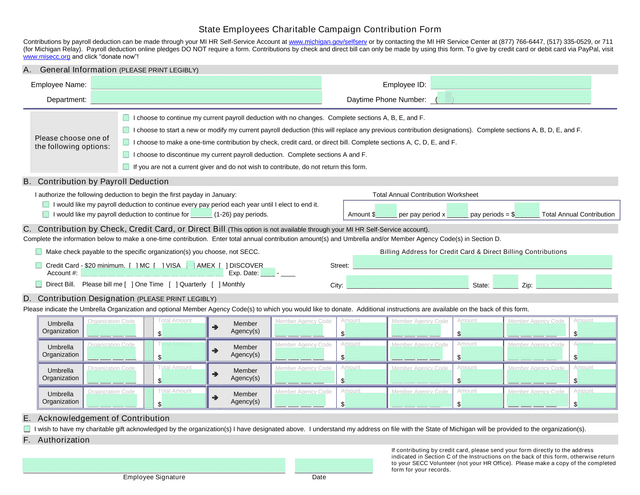Click the F. Authorization heading
This screenshot has height=495, width=640.
(x=56, y=440)
